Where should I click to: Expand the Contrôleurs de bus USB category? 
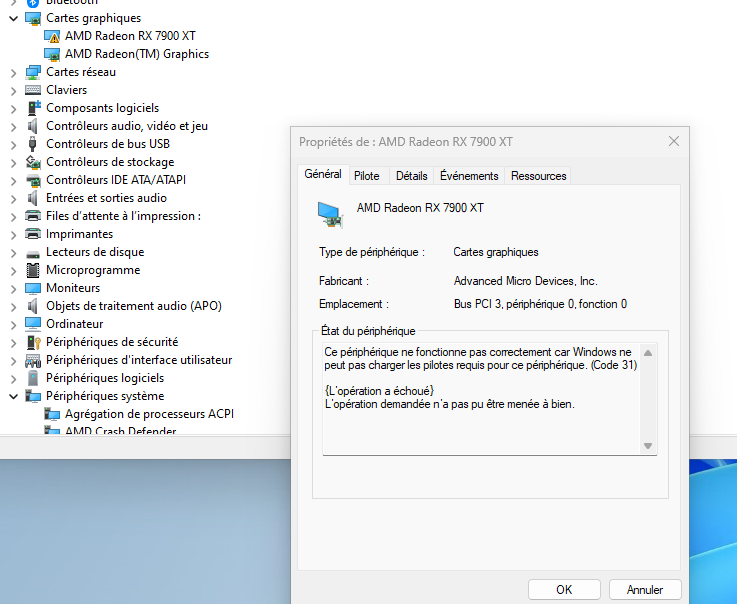pos(14,144)
